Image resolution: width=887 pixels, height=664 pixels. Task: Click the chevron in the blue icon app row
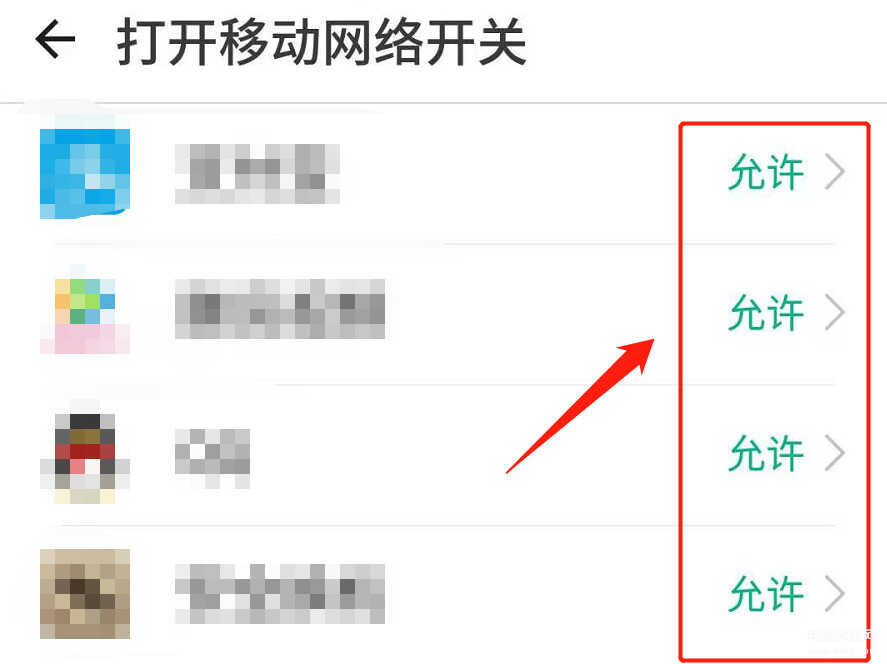click(835, 172)
